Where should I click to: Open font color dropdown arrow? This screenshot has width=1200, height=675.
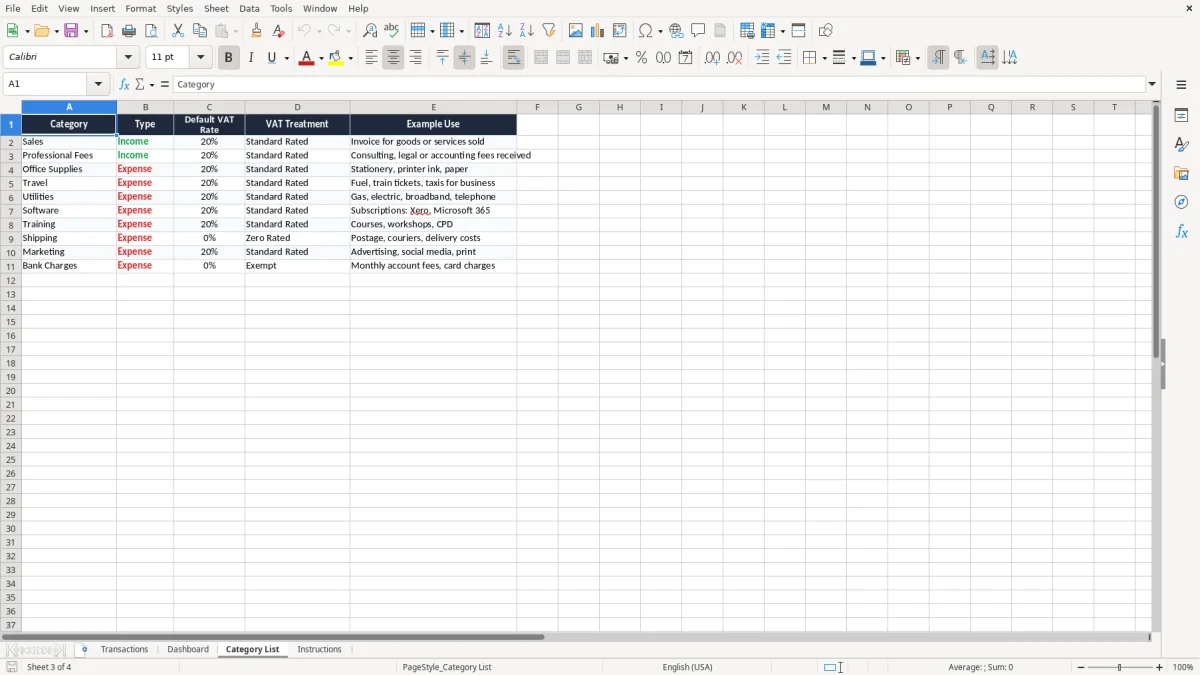321,58
